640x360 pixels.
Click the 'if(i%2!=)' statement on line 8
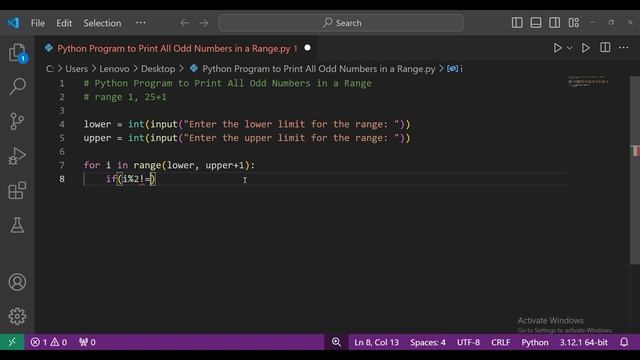(131, 179)
